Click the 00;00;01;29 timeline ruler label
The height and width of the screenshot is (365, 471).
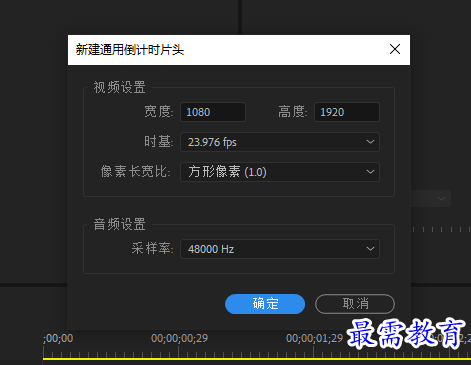(x=314, y=338)
